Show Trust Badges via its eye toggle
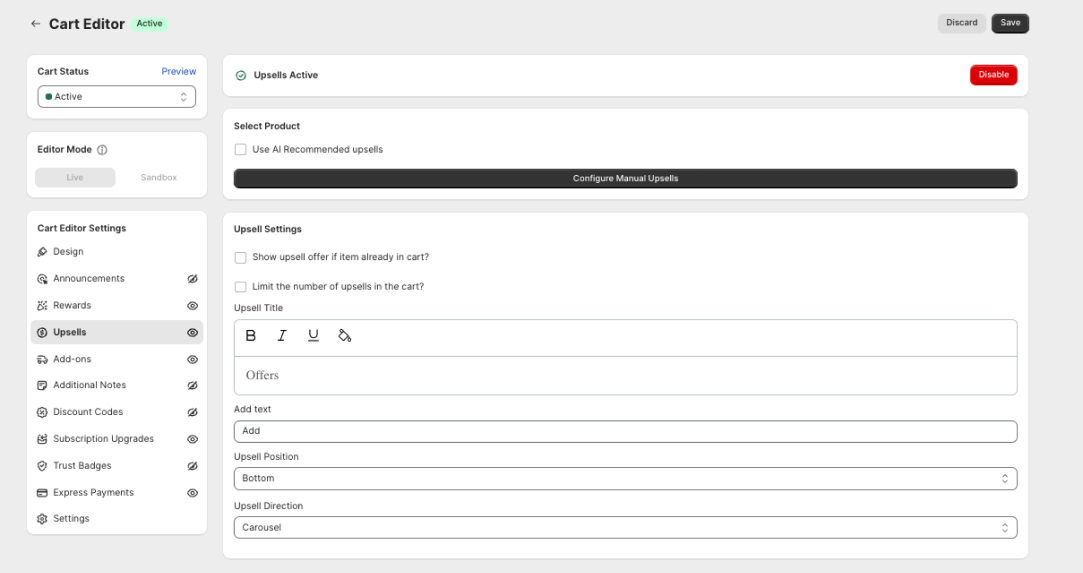The height and width of the screenshot is (573, 1083). (x=193, y=466)
